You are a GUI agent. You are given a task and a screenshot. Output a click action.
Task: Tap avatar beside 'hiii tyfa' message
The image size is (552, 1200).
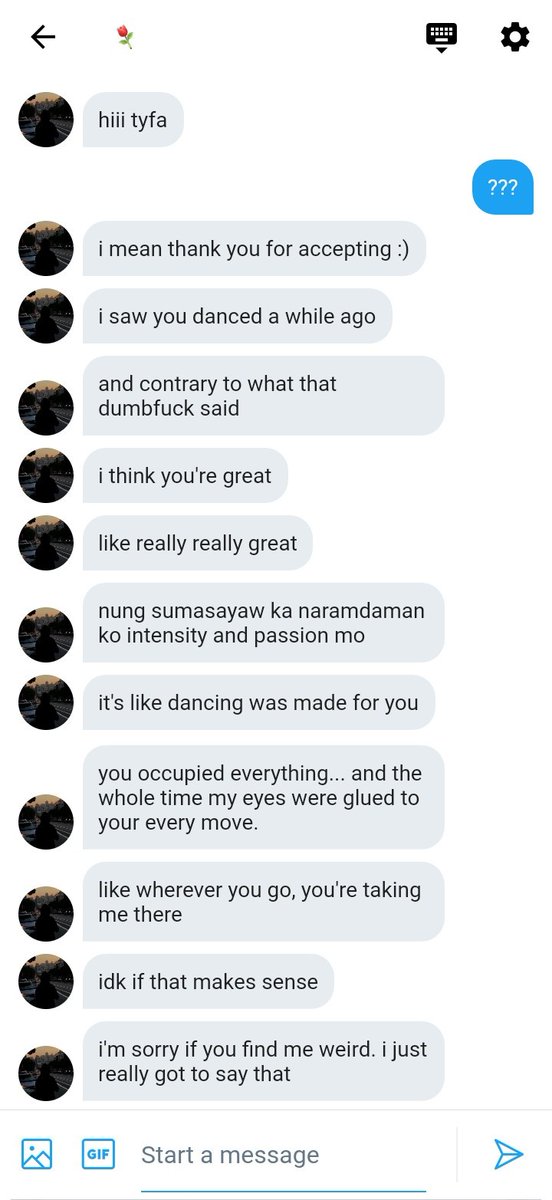[x=46, y=120]
